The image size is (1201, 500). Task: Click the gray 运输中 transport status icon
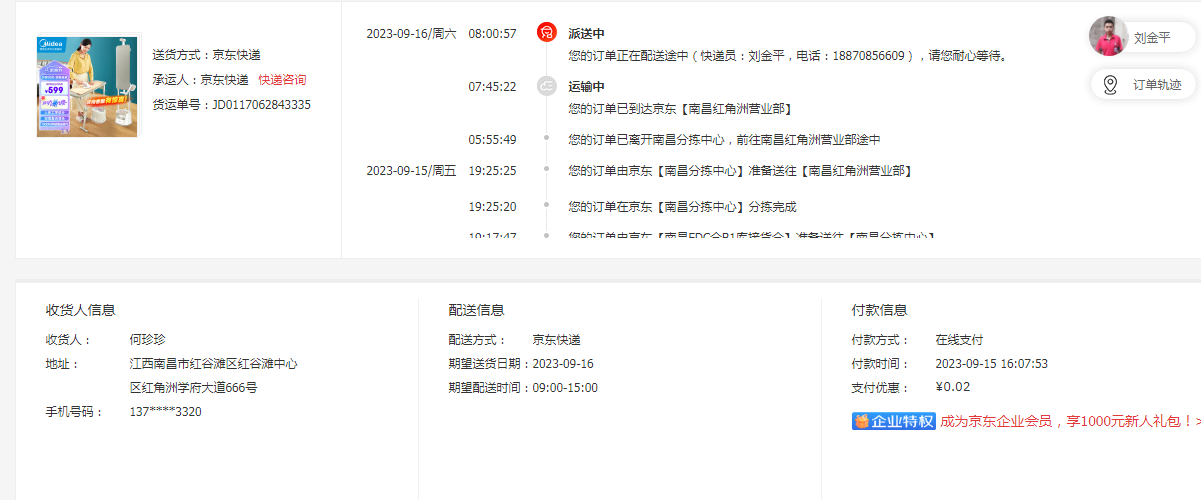click(x=546, y=86)
